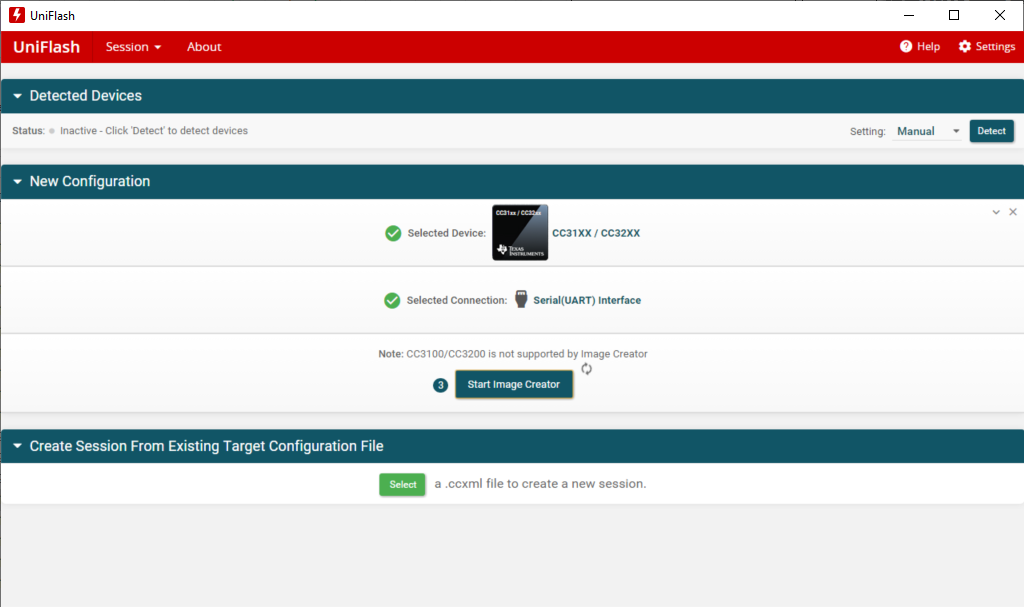The width and height of the screenshot is (1024, 607).
Task: Collapse Create Session From Existing Target Configuration File
Action: 18,446
